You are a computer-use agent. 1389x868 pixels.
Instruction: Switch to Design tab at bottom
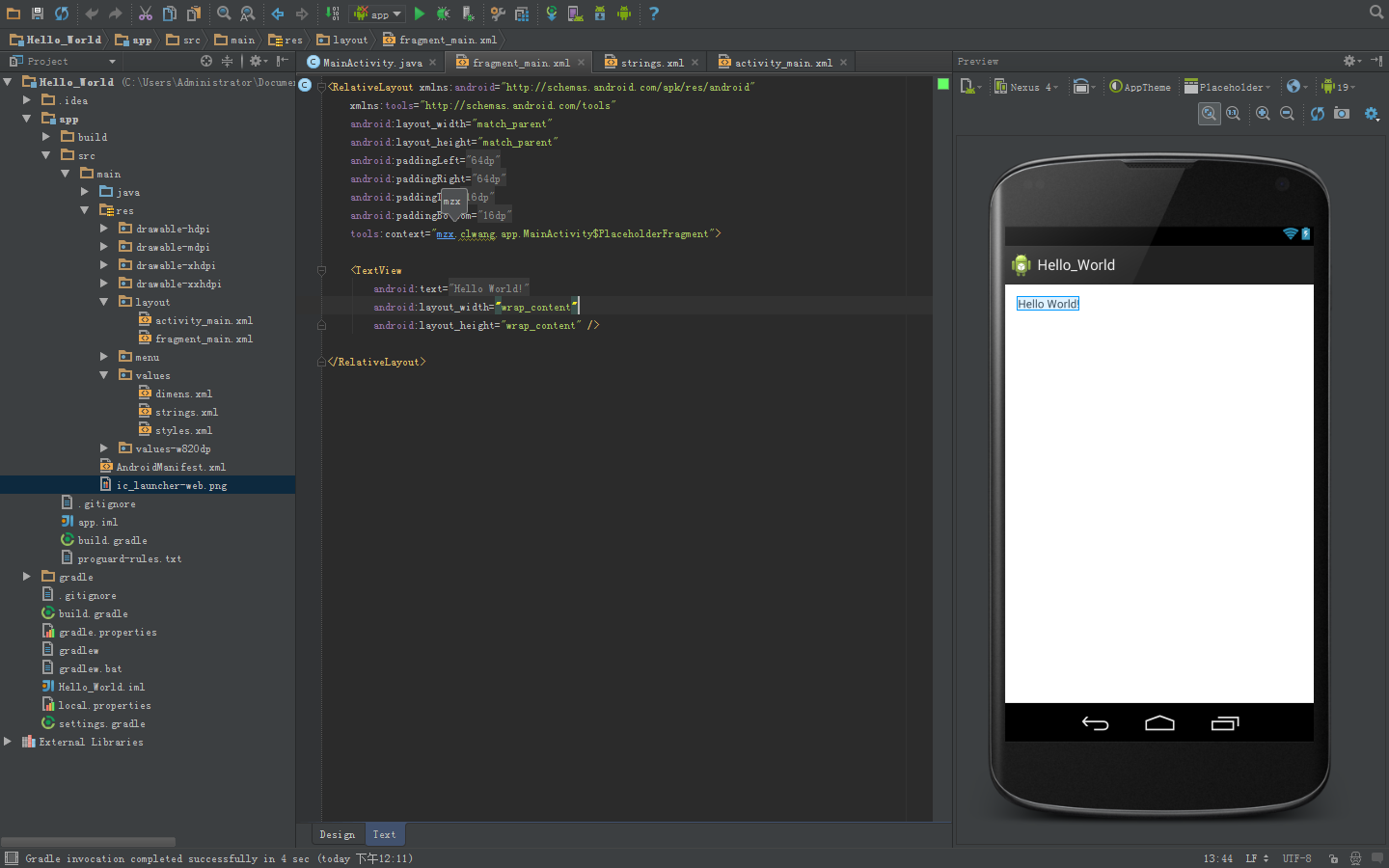pyautogui.click(x=338, y=834)
